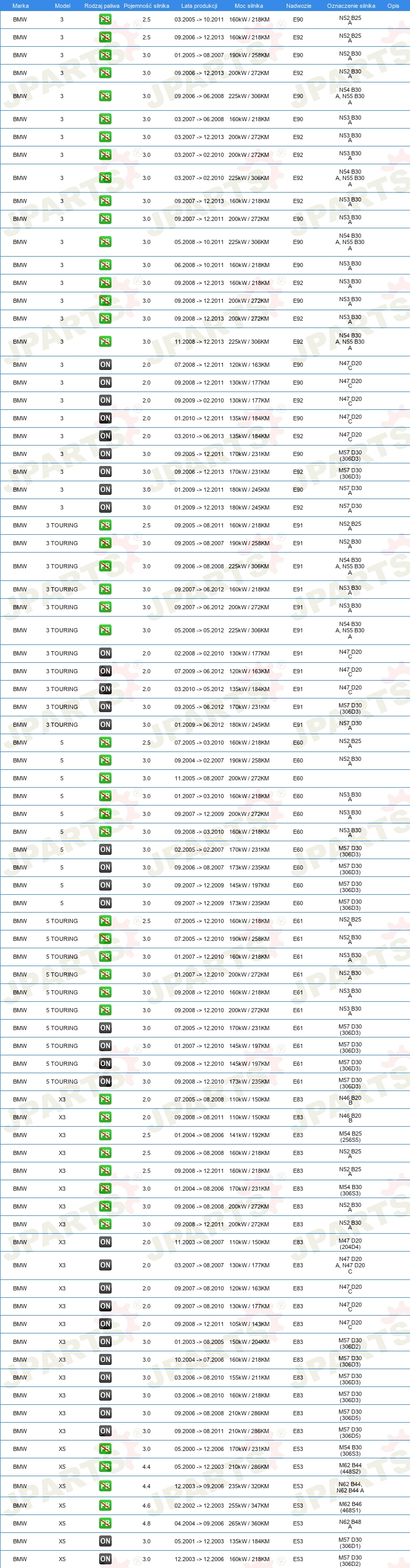Click the Lata produkcji column header
The width and height of the screenshot is (410, 1568).
(x=199, y=5)
